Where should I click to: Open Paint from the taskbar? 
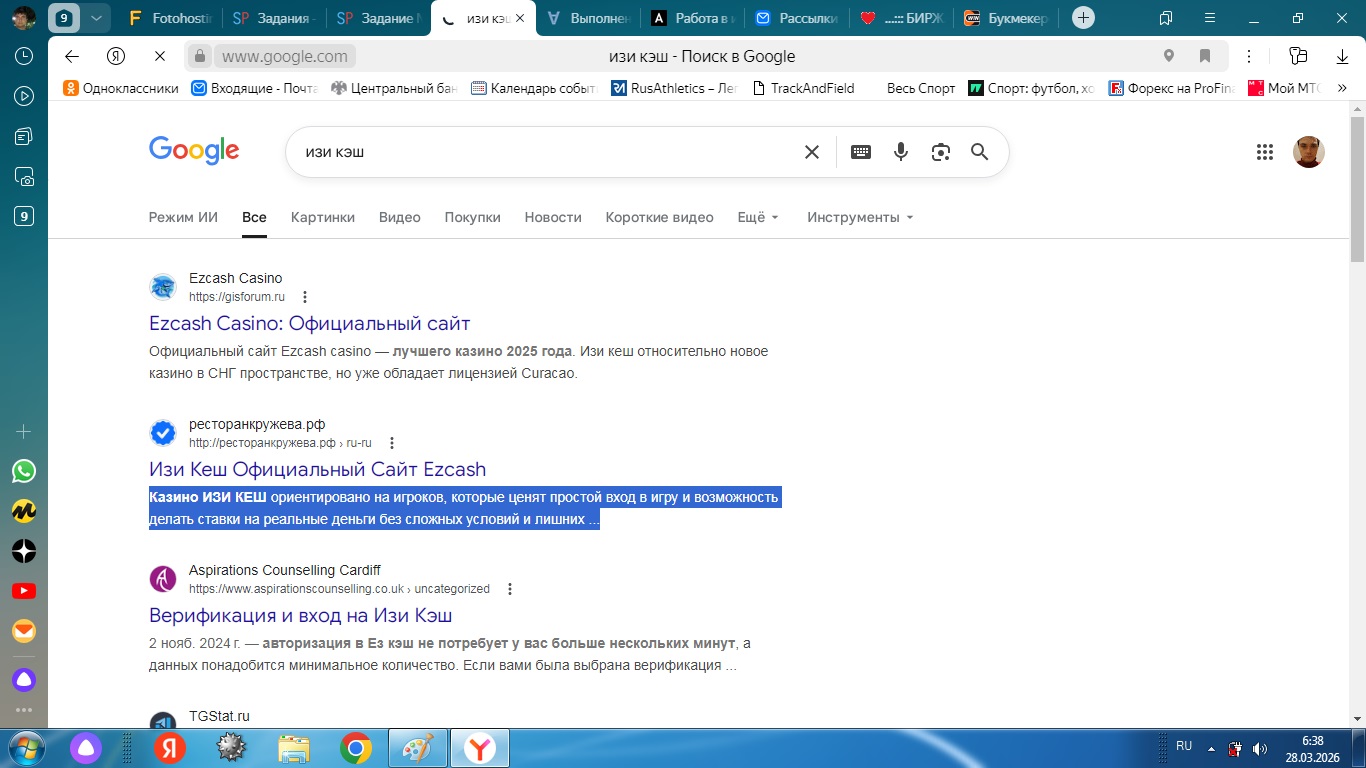417,748
